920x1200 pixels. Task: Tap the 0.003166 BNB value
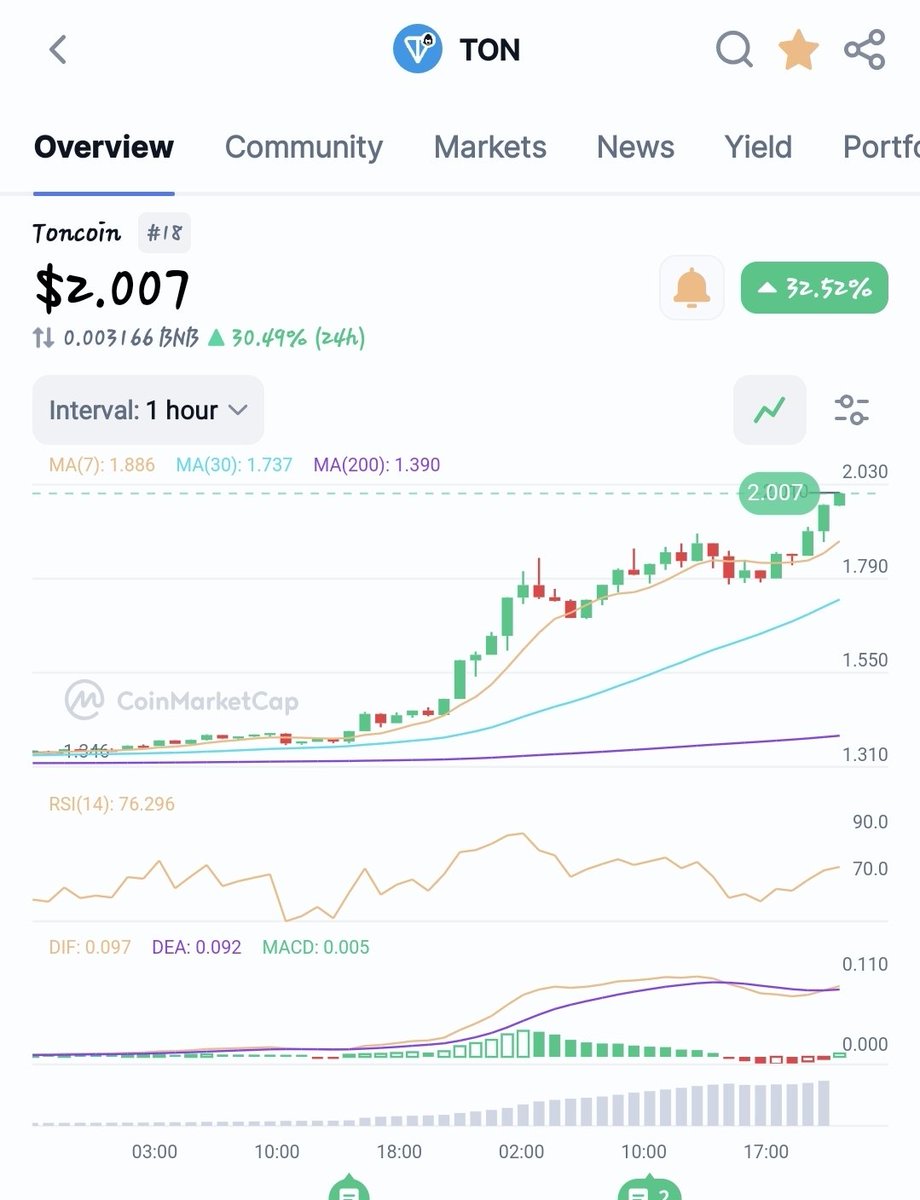coord(130,338)
